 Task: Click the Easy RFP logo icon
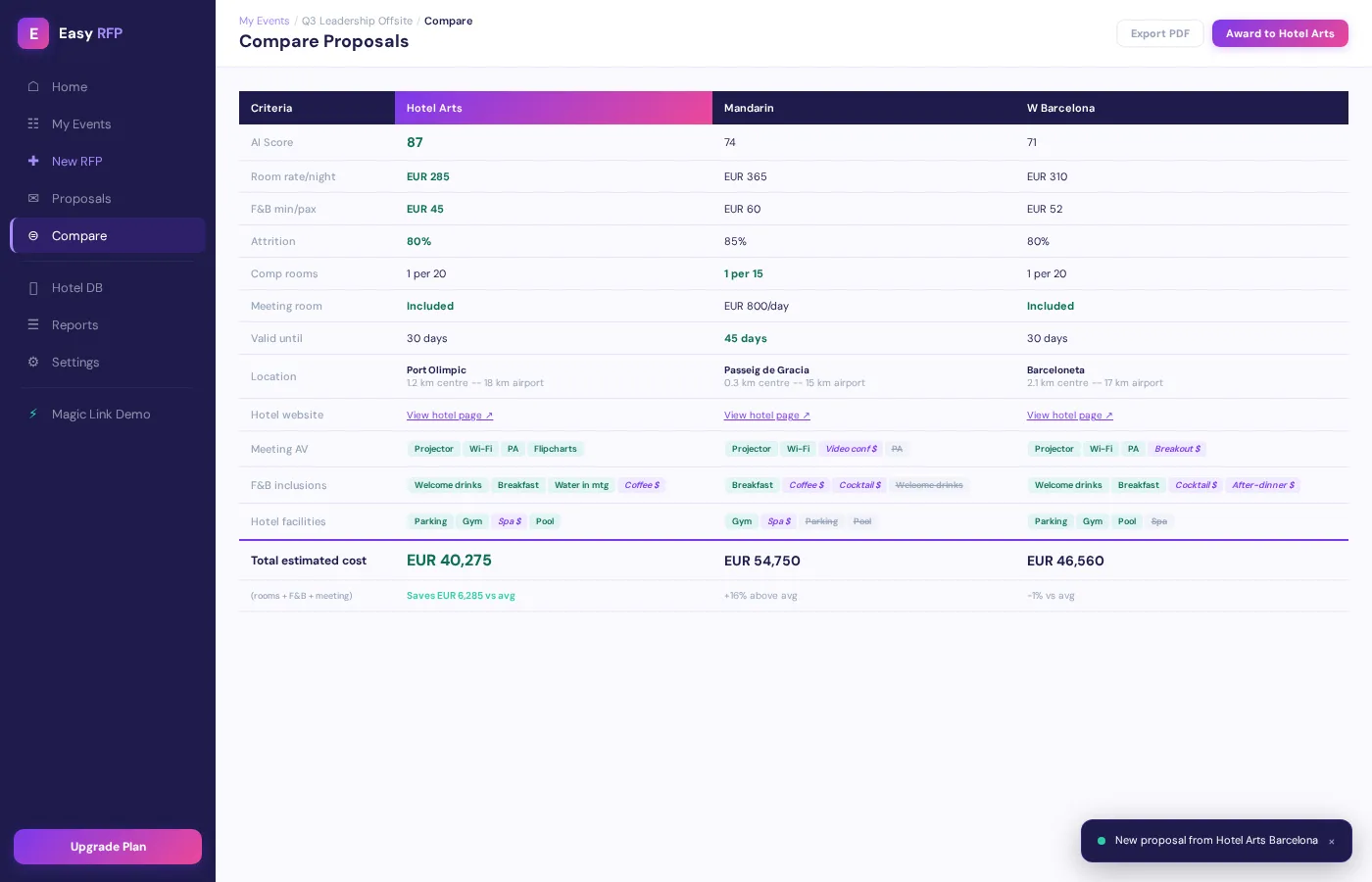click(x=33, y=33)
